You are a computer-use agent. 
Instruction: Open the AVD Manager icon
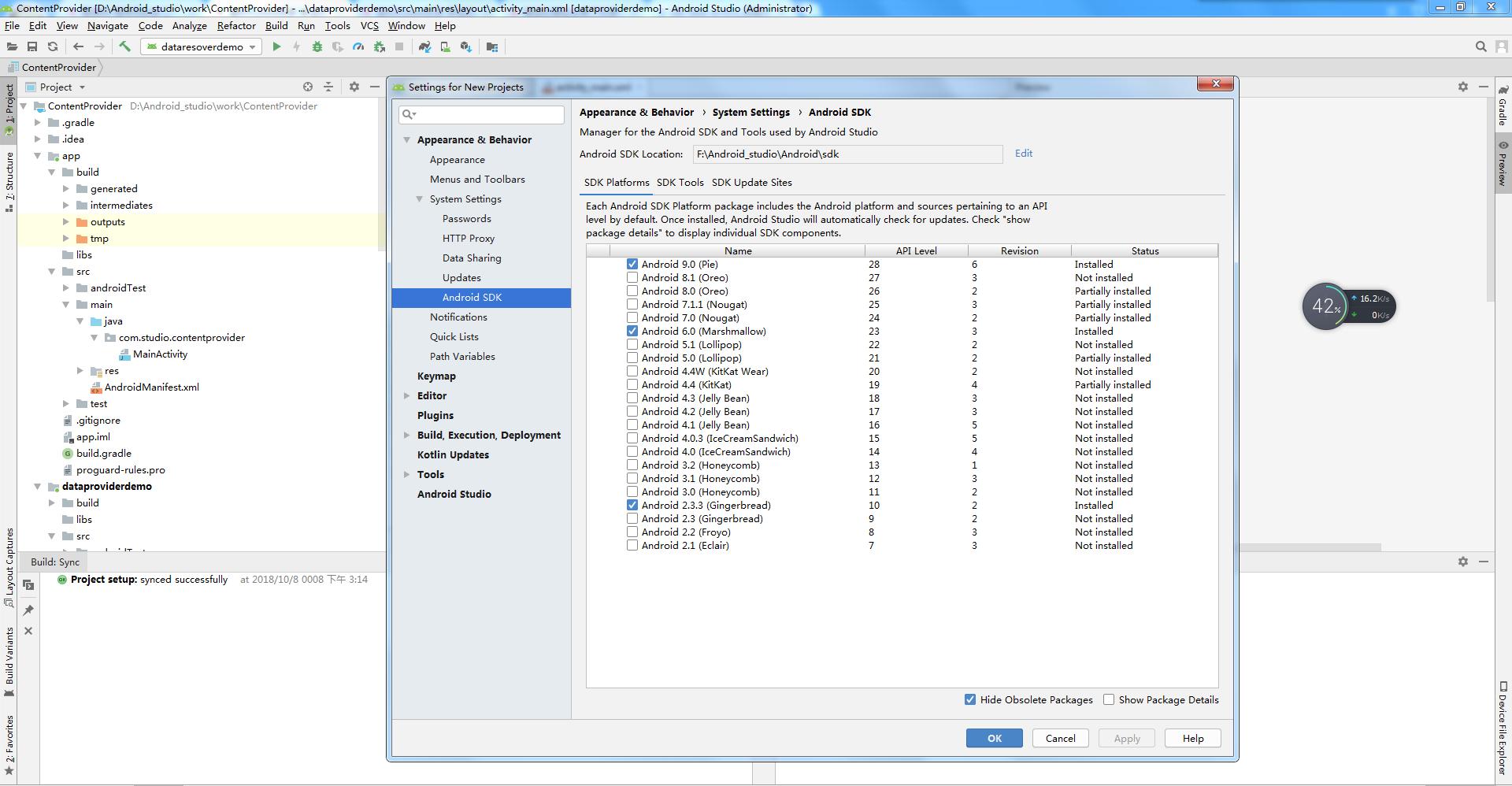pyautogui.click(x=445, y=47)
